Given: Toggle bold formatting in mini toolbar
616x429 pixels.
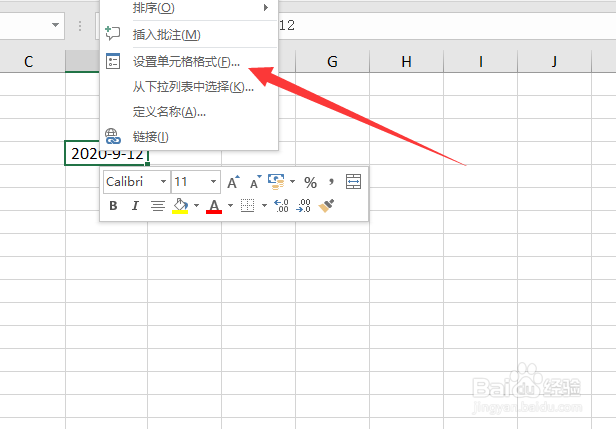Looking at the screenshot, I should (113, 205).
